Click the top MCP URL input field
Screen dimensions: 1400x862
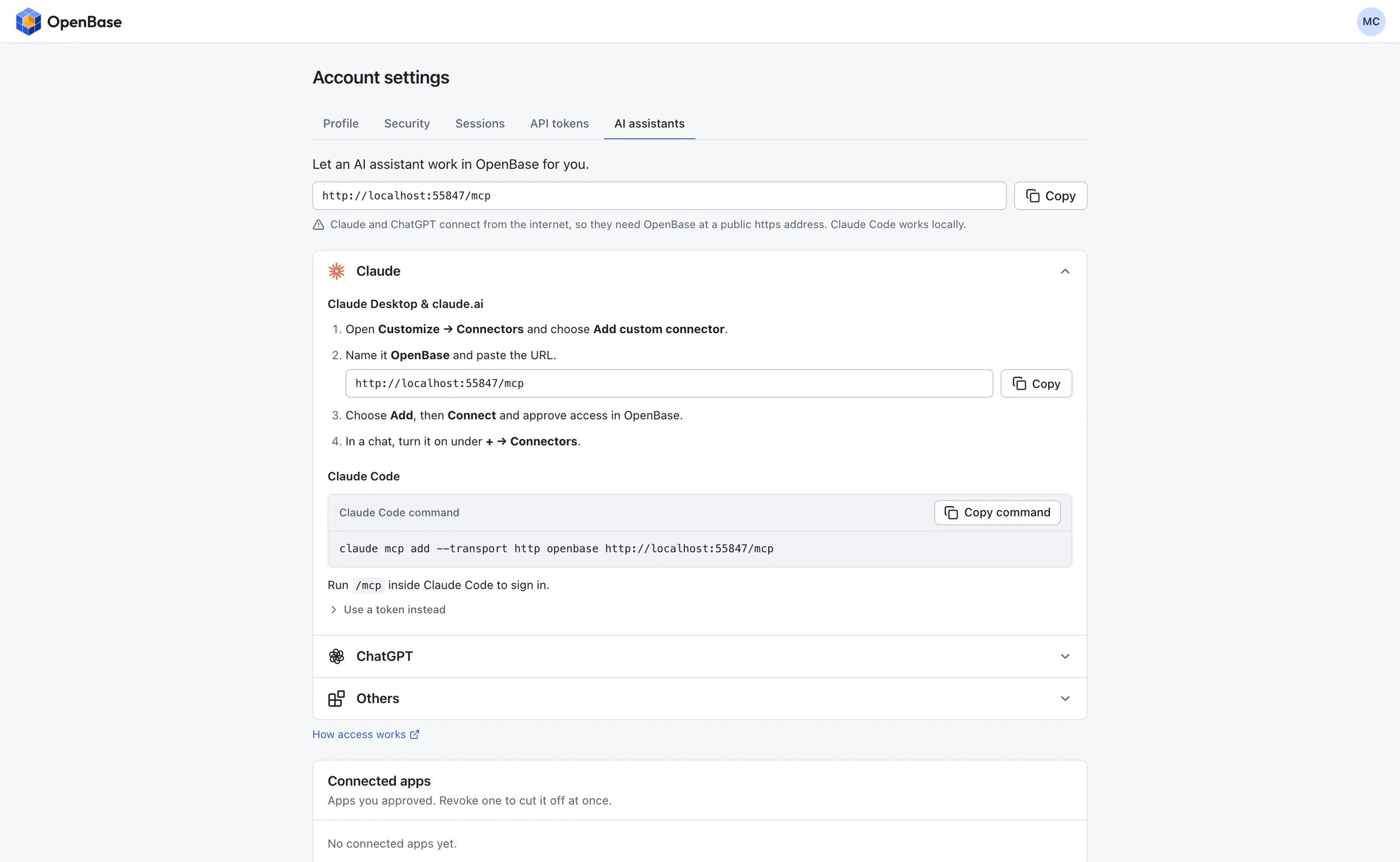tap(659, 196)
